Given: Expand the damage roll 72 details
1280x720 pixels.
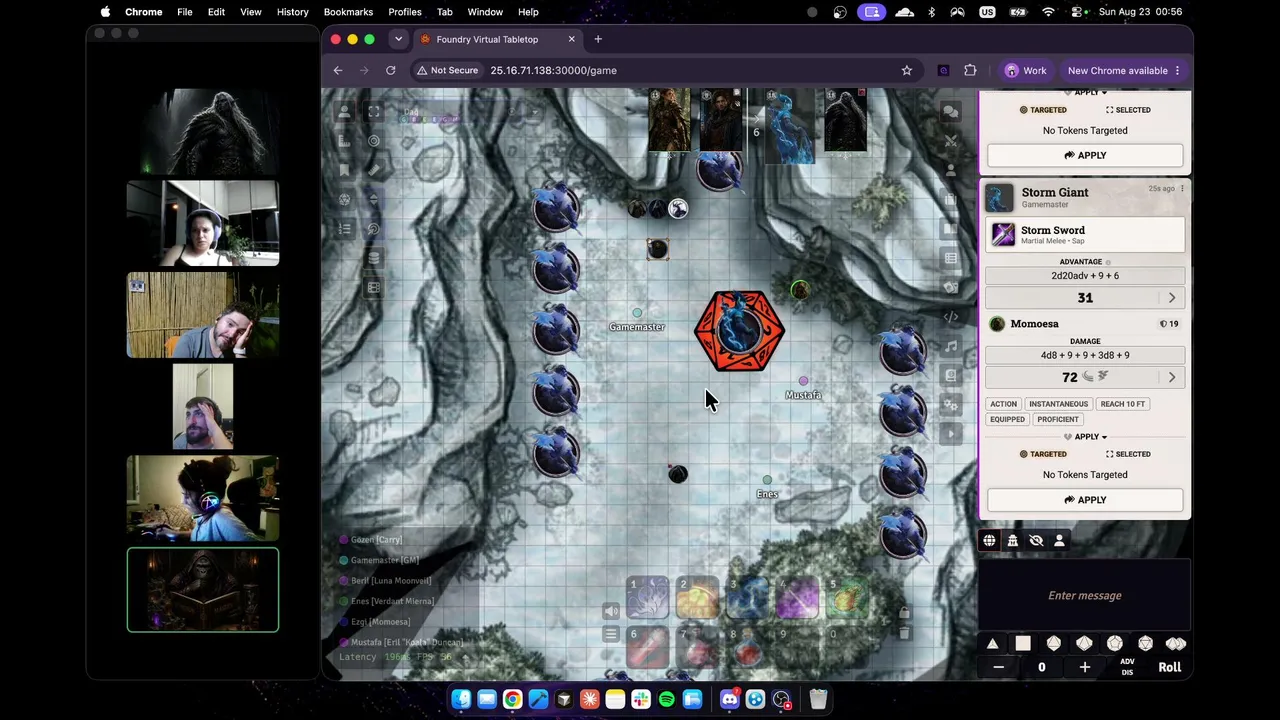Looking at the screenshot, I should point(1172,377).
